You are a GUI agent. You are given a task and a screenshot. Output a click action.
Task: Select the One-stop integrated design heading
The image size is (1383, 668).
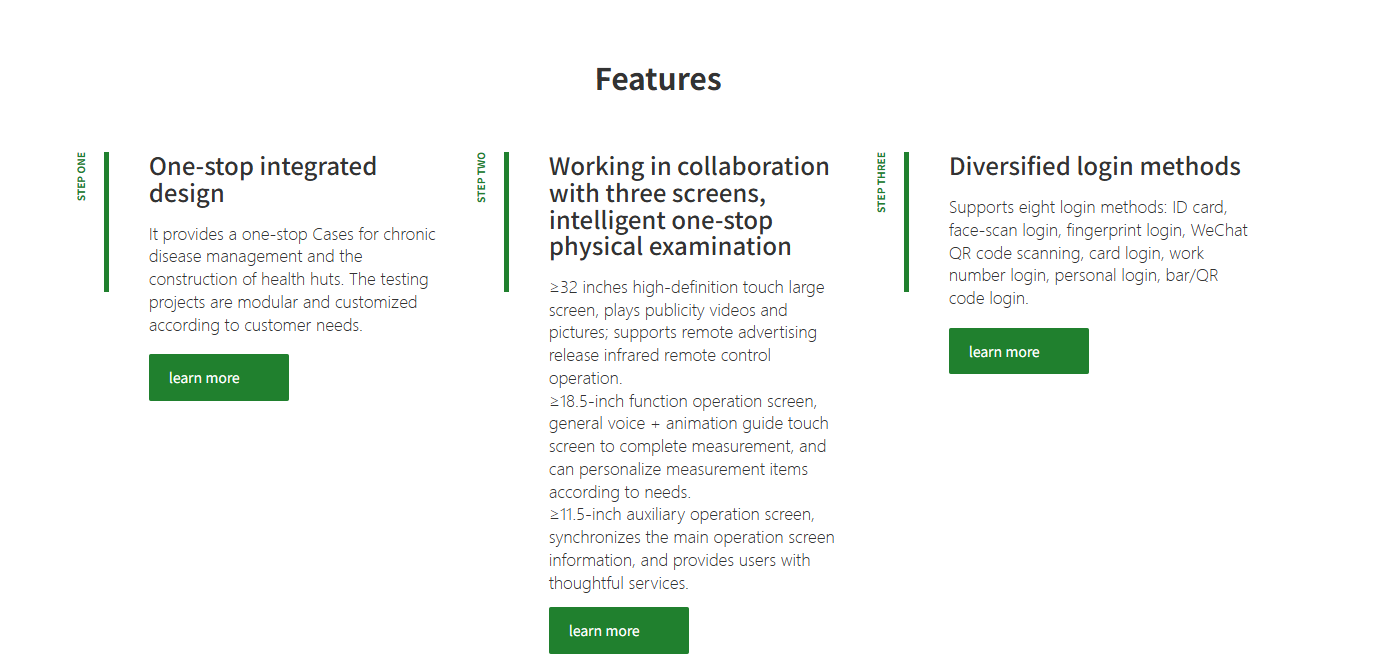pyautogui.click(x=263, y=180)
